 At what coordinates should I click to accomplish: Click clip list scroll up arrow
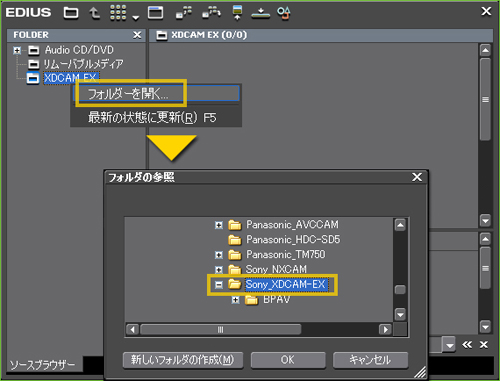485,51
